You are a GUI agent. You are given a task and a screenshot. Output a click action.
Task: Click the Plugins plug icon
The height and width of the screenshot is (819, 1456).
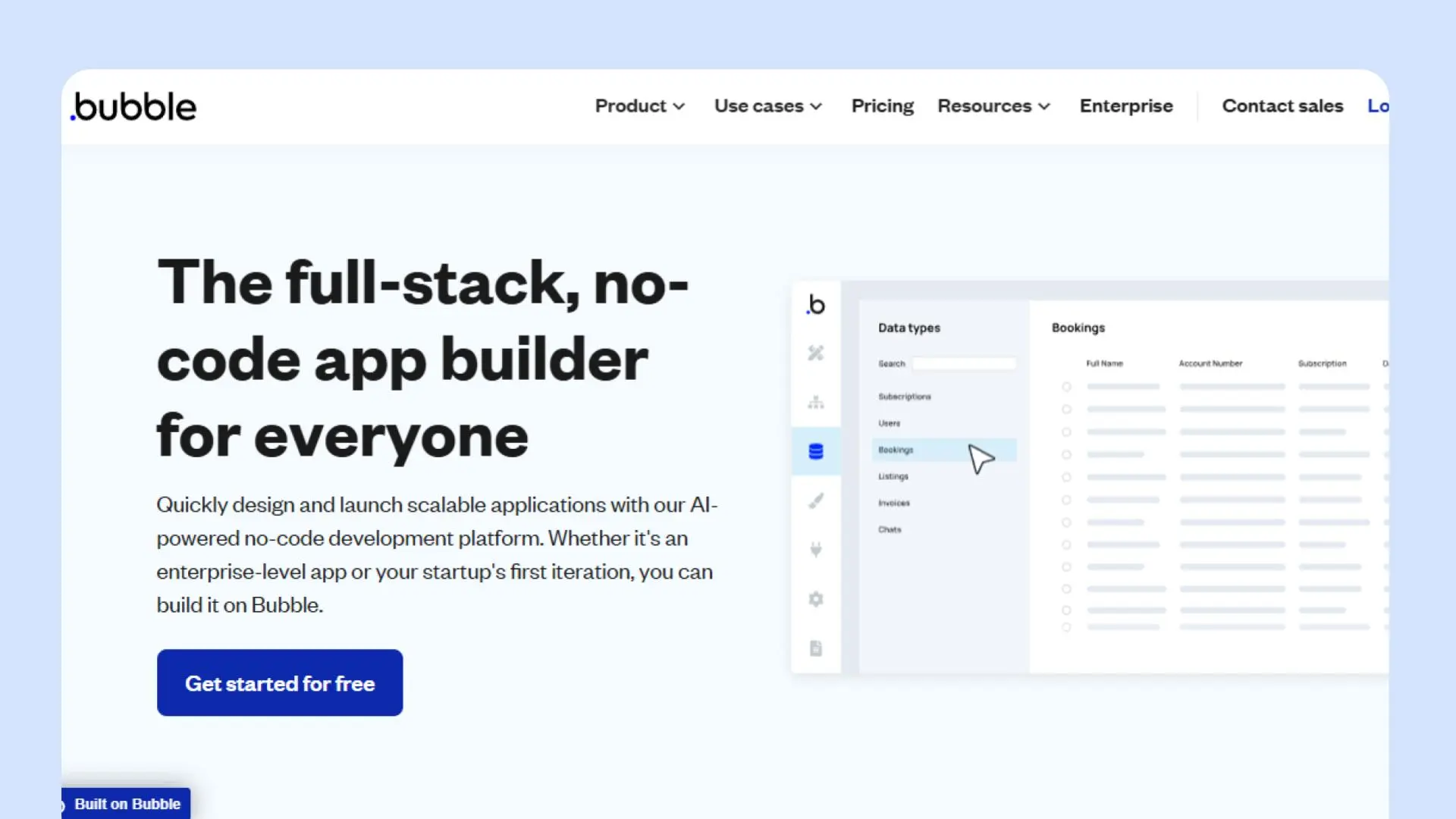815,550
